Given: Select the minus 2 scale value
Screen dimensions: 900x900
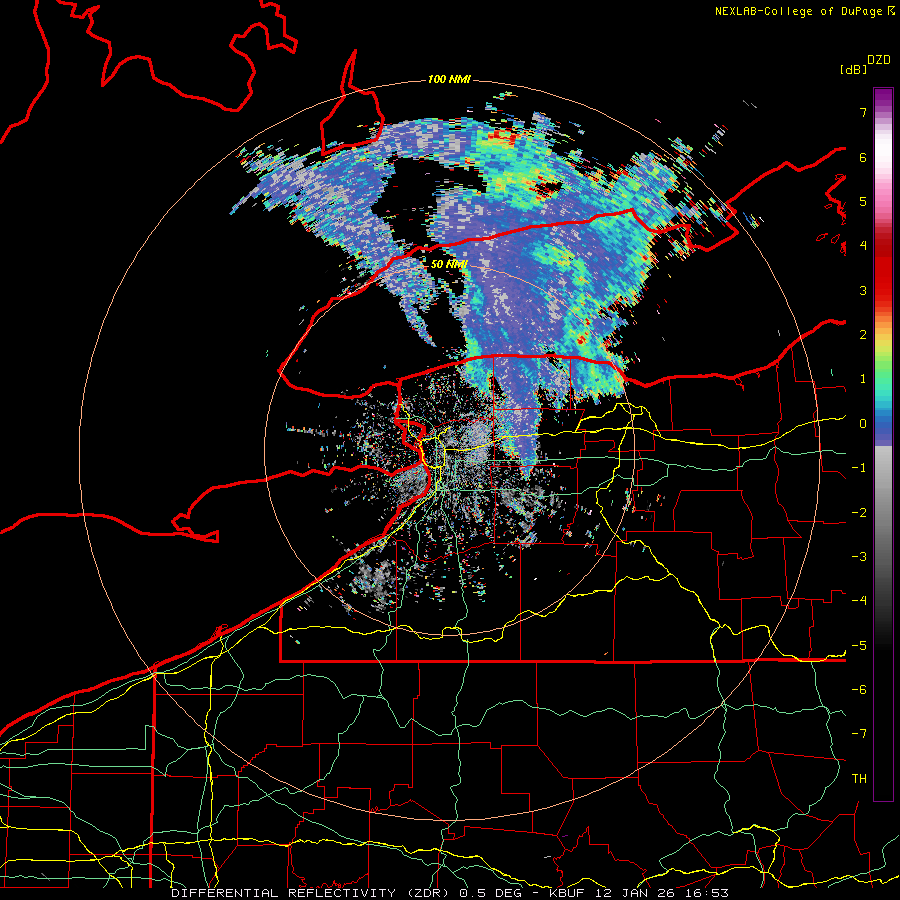Looking at the screenshot, I should 859,513.
